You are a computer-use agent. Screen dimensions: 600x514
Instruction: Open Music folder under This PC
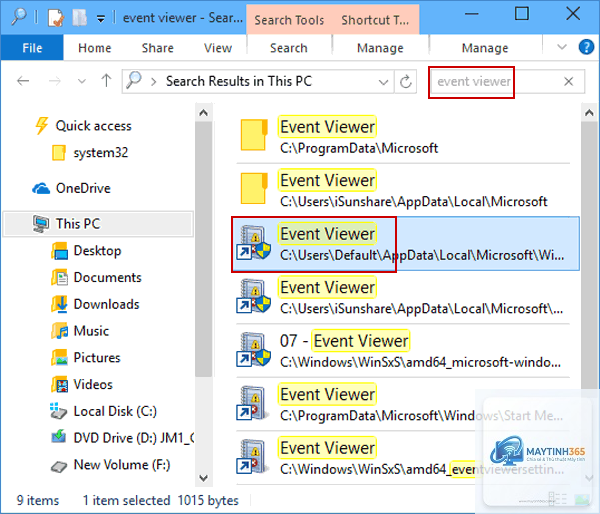pos(91,331)
